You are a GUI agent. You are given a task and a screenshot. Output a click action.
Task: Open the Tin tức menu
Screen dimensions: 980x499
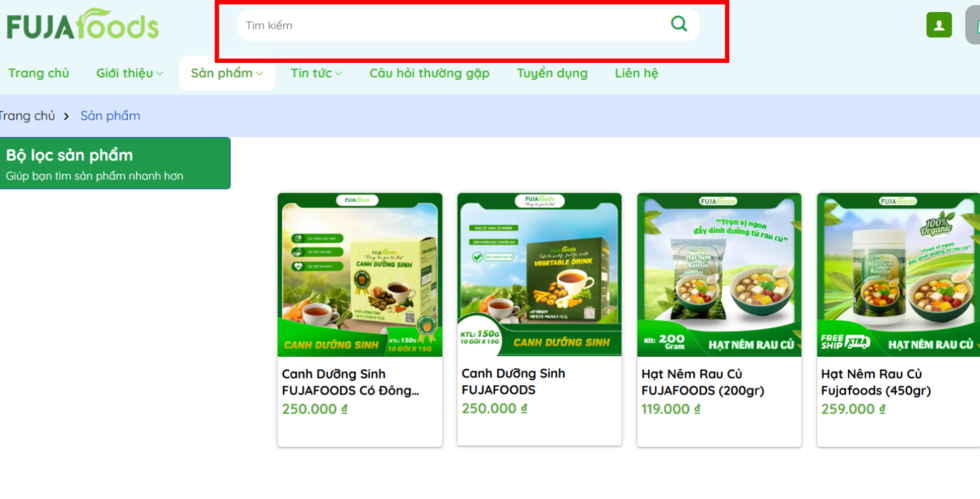(x=316, y=73)
